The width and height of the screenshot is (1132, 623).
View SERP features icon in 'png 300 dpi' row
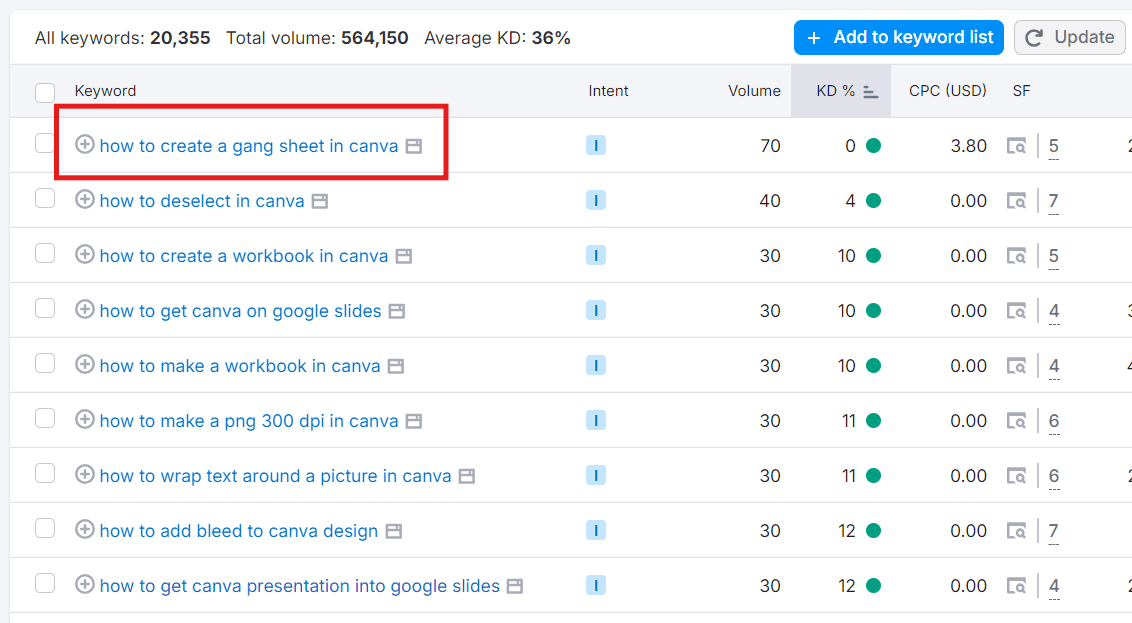coord(1016,421)
